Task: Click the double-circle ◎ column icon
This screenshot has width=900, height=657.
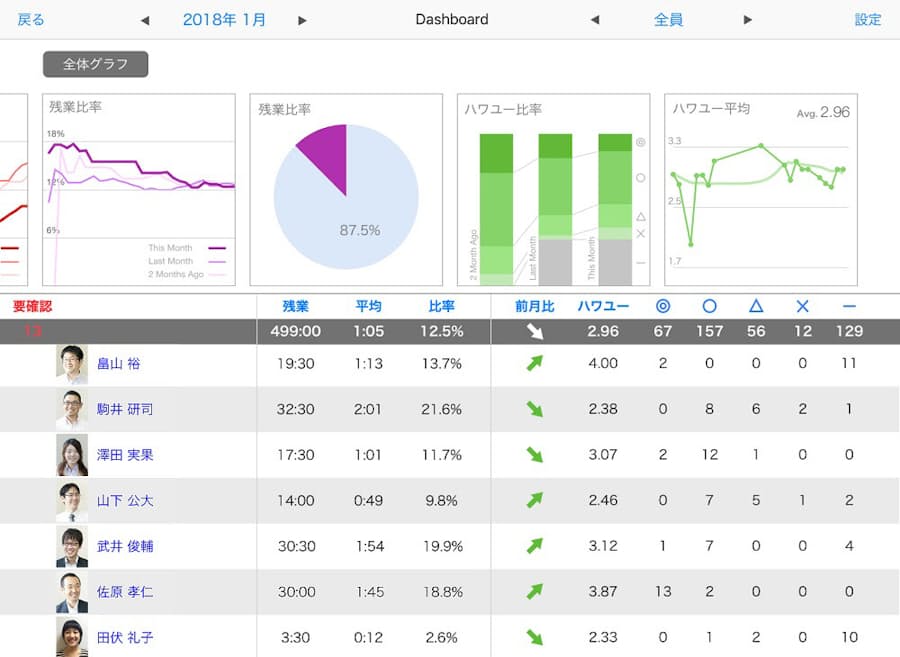Action: [x=663, y=306]
